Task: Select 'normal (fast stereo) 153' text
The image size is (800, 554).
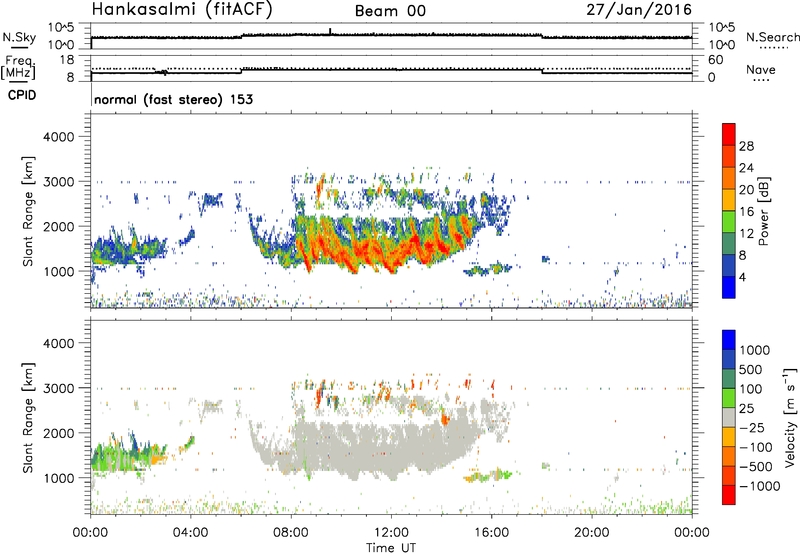Action: point(173,99)
